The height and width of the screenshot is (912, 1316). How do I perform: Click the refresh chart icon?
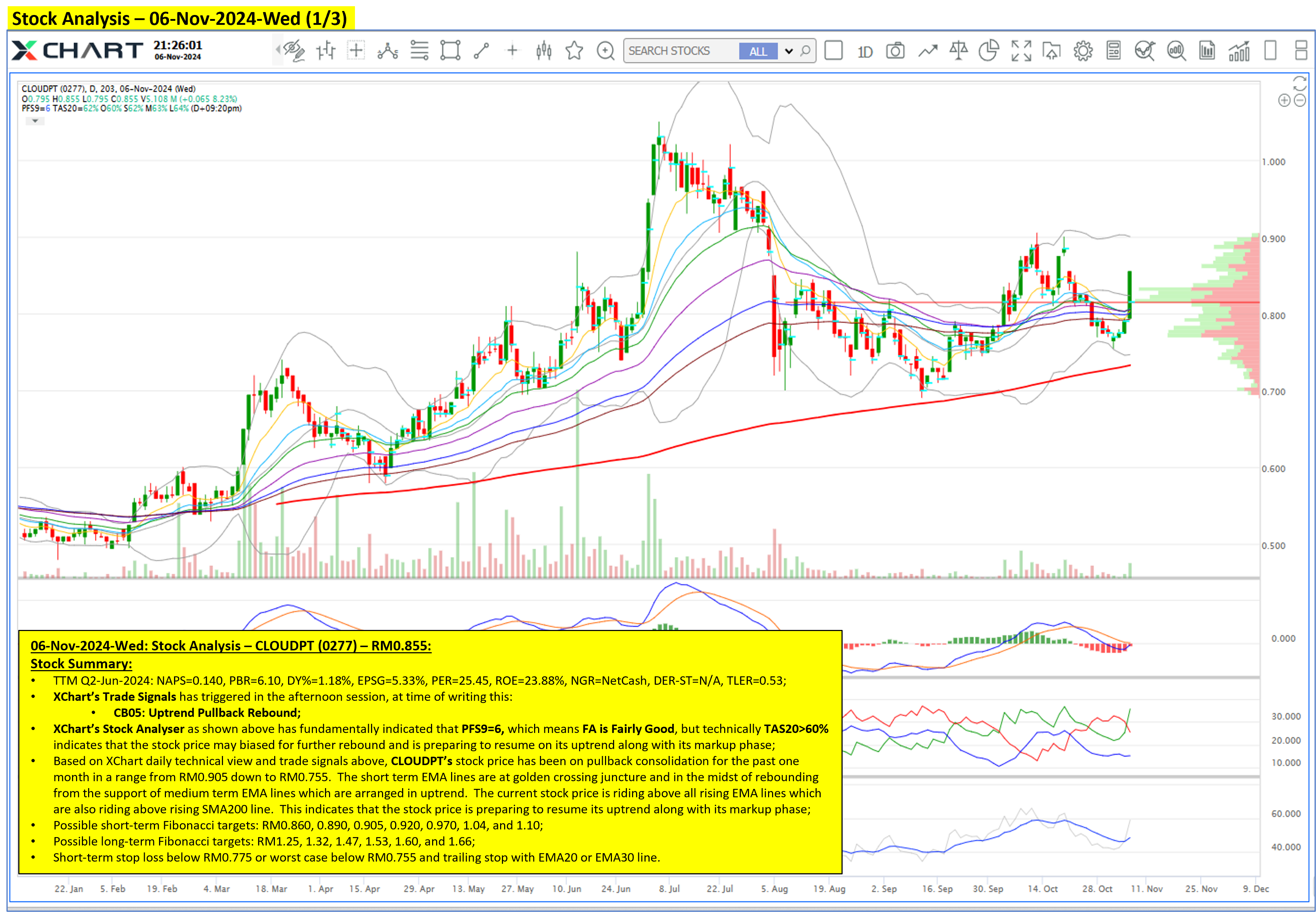click(1300, 83)
